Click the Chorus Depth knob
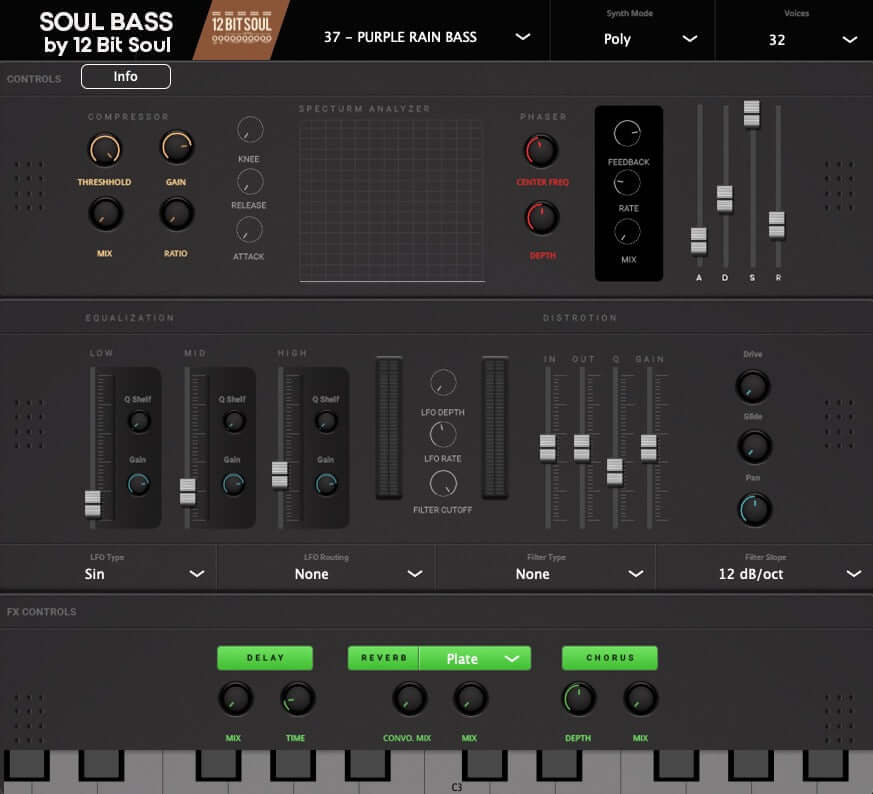Image resolution: width=873 pixels, height=794 pixels. [579, 699]
